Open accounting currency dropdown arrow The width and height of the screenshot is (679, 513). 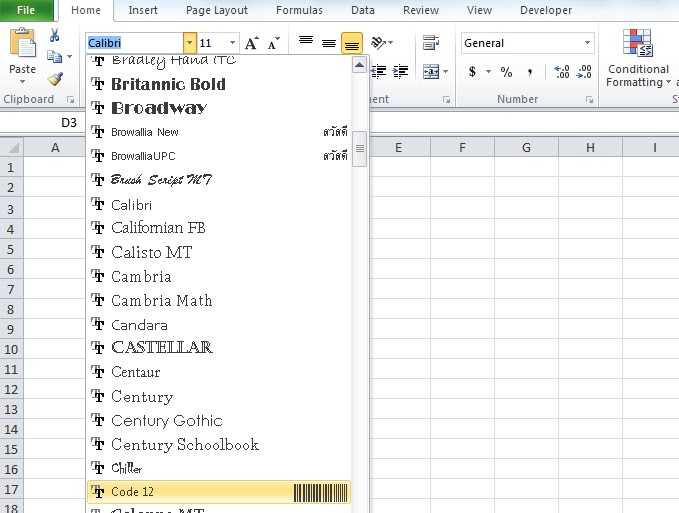(x=488, y=71)
